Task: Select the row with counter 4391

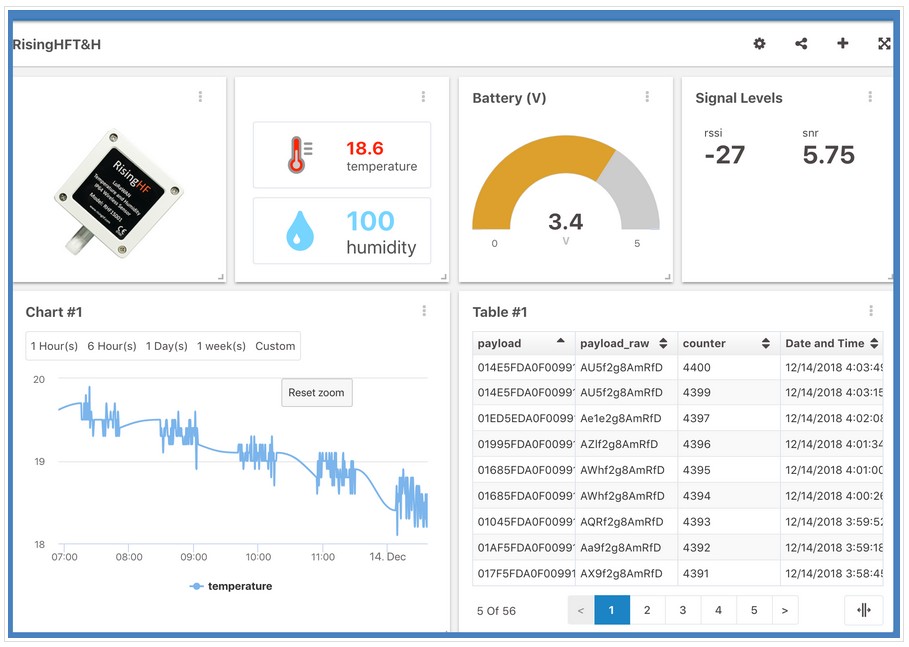Action: pos(677,573)
